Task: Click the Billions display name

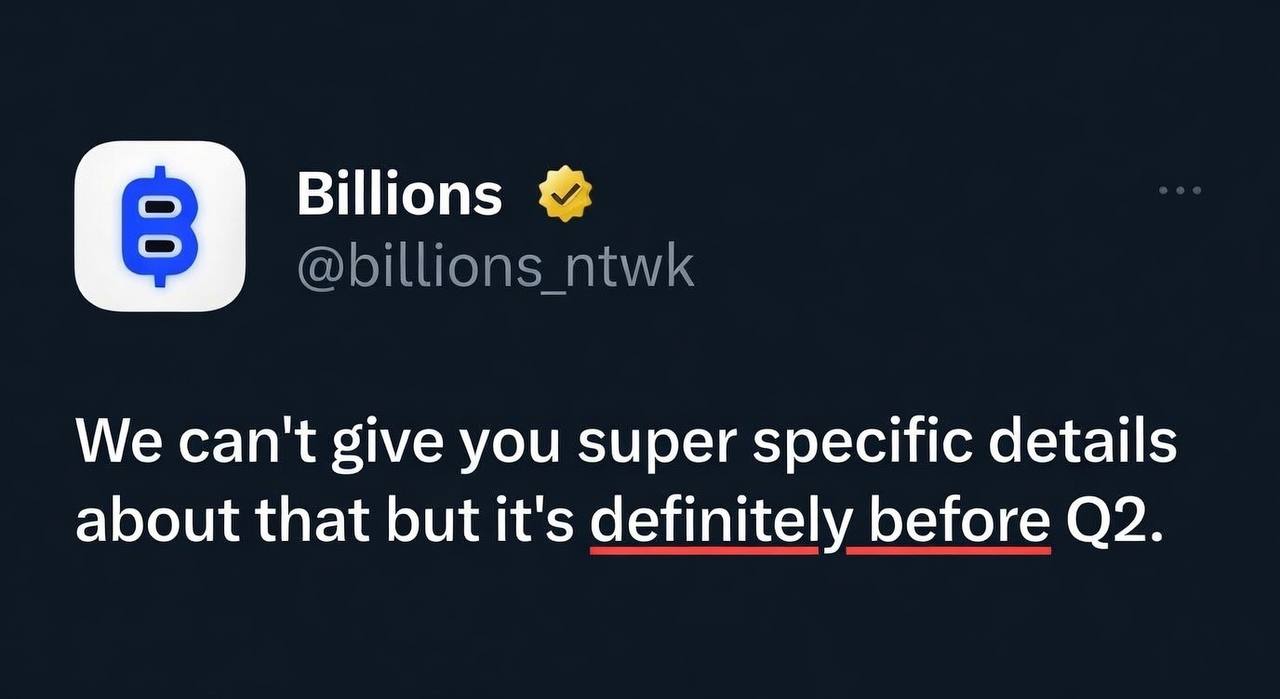Action: click(x=399, y=194)
